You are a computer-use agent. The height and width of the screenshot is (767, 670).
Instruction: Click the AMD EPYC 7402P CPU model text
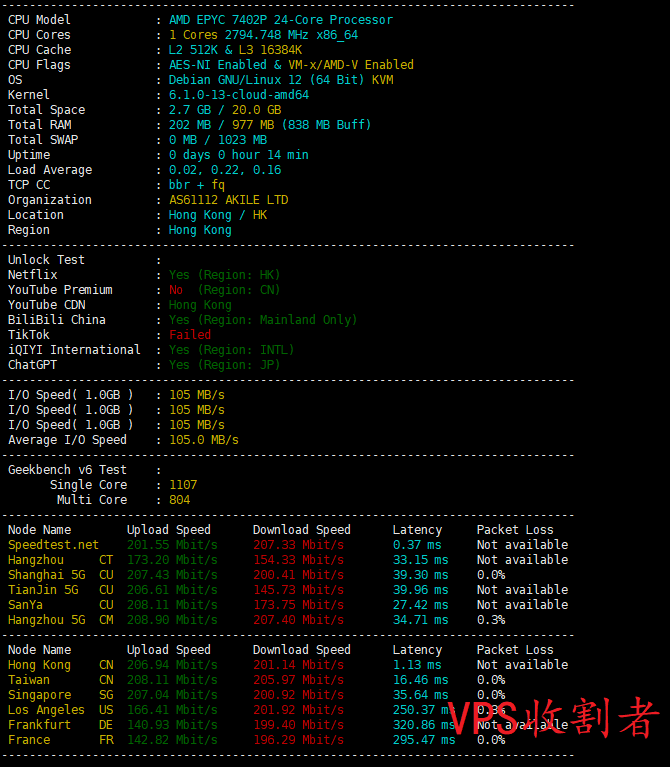pyautogui.click(x=280, y=20)
